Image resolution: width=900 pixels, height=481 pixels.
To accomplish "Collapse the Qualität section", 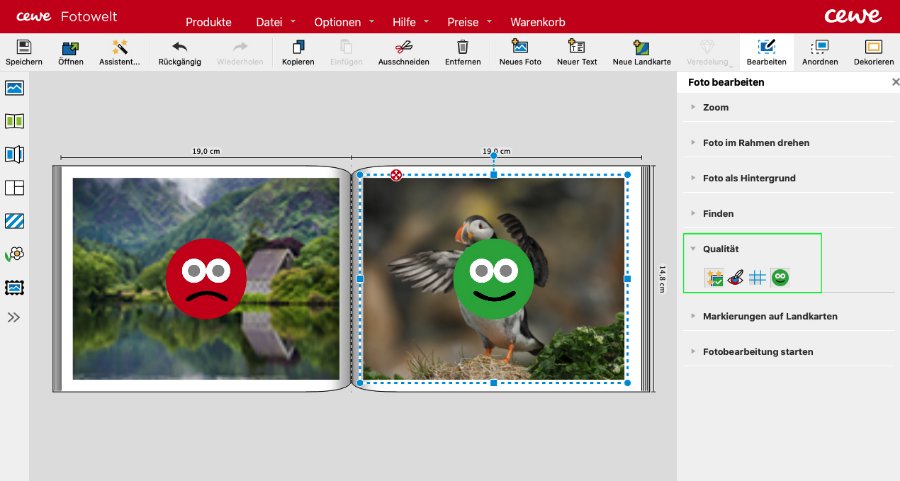I will coord(720,248).
